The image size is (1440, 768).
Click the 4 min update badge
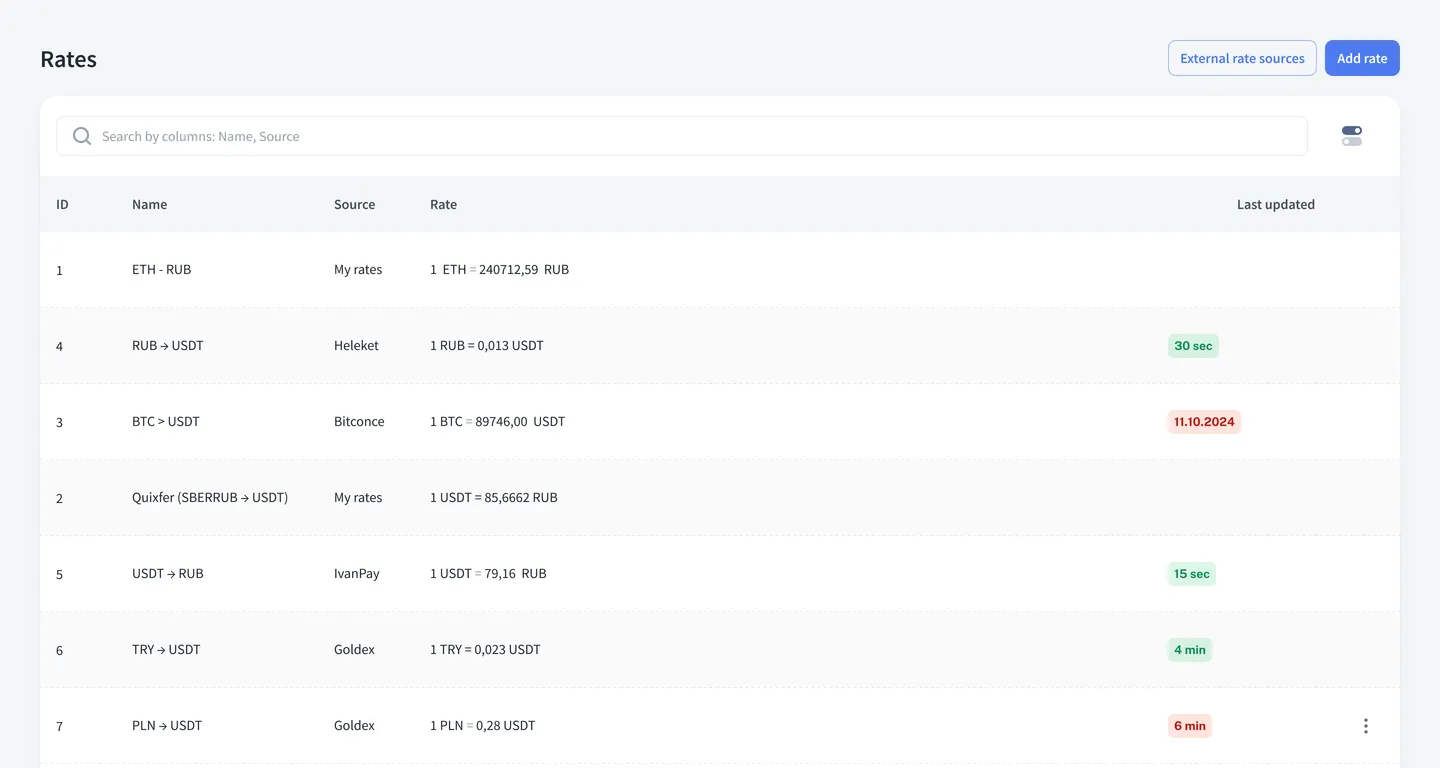coord(1190,650)
